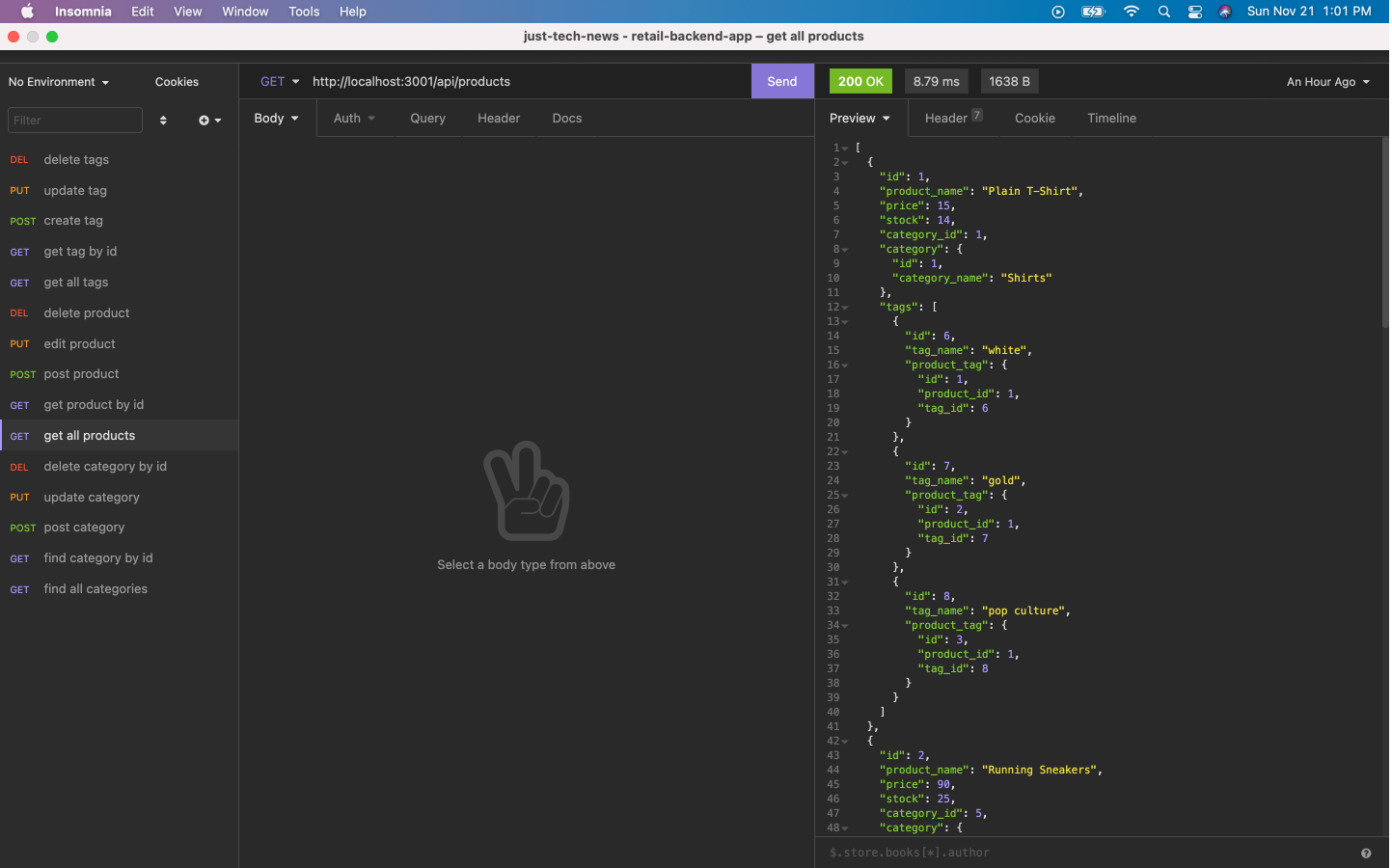Open new request with the plus icon
Image resolution: width=1392 pixels, height=868 pixels.
[x=205, y=120]
